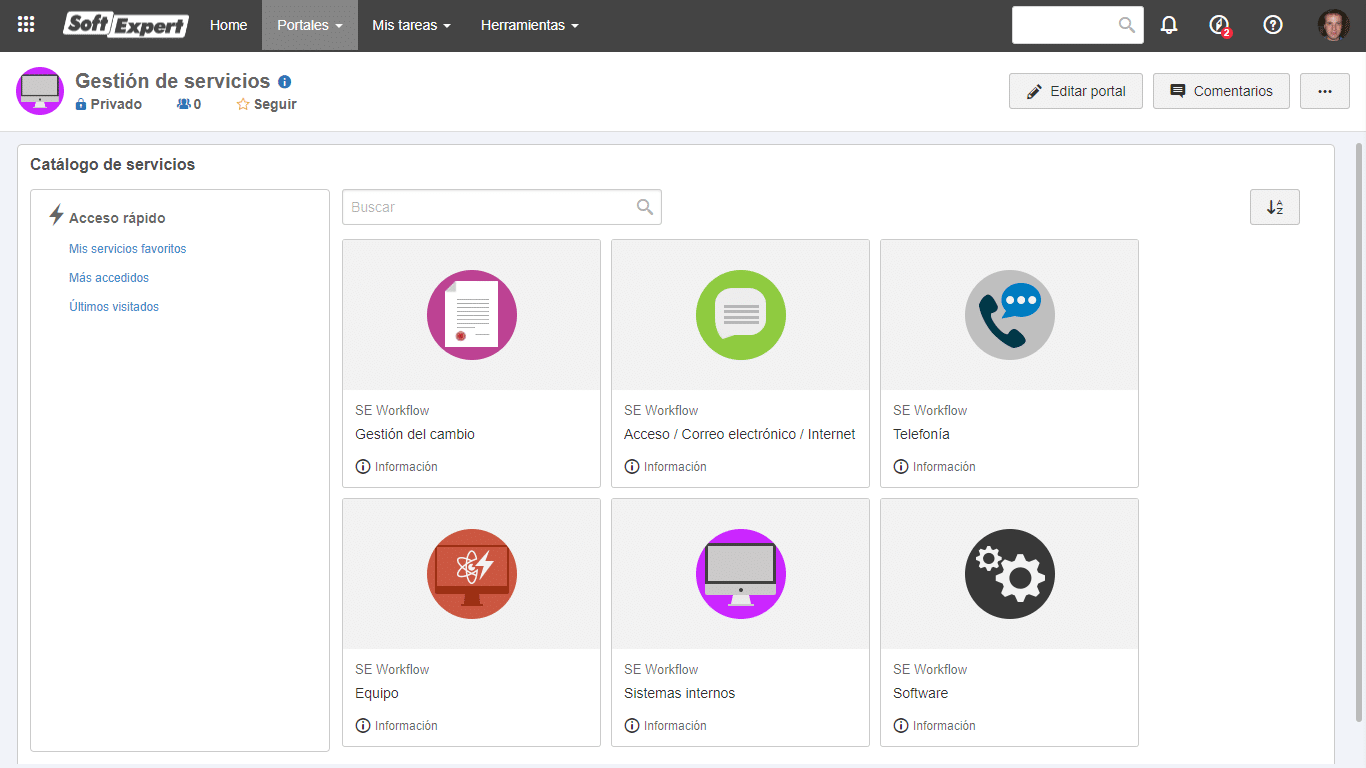
Task: Expand the Mis tareas dropdown
Action: click(411, 25)
